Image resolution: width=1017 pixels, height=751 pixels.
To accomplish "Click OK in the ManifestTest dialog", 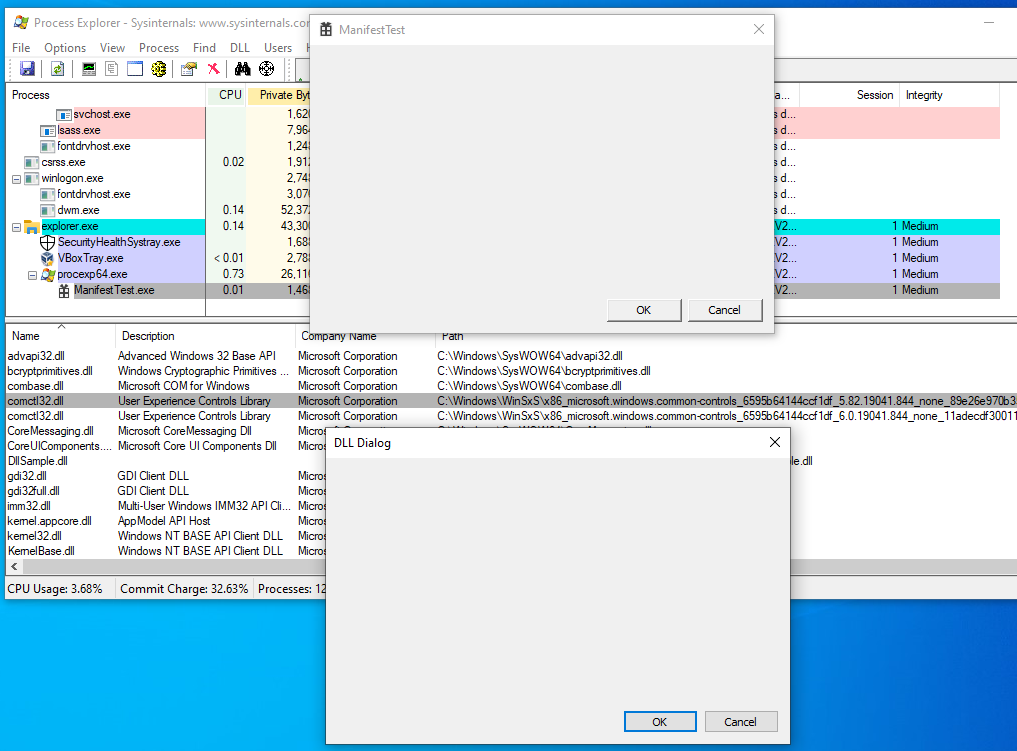I will tap(644, 310).
